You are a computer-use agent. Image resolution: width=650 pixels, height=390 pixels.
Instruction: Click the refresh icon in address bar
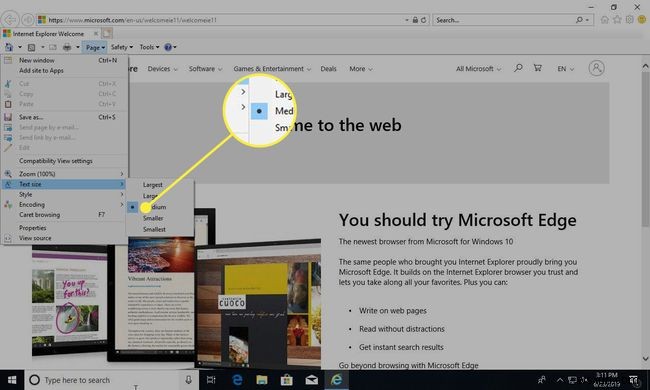423,20
